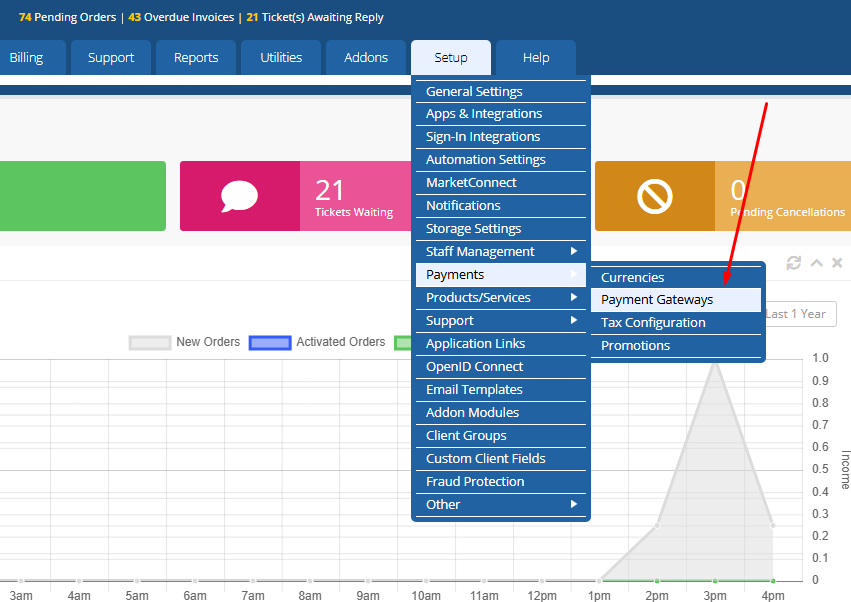Screen dimensions: 851x602
Task: Click the 0 Pending Cancellations card
Action: point(723,196)
